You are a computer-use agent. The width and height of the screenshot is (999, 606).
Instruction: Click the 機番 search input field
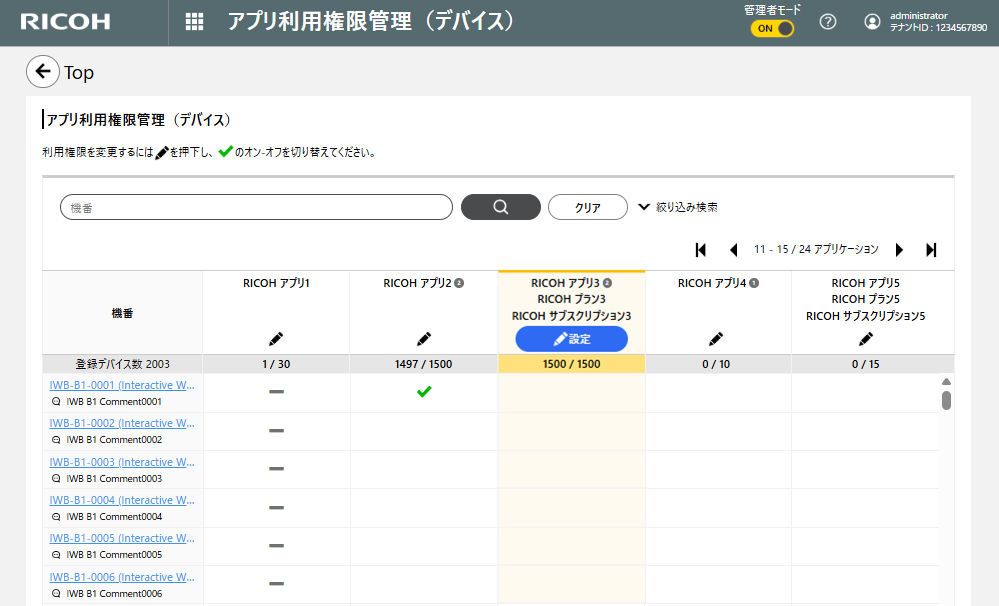pos(256,207)
